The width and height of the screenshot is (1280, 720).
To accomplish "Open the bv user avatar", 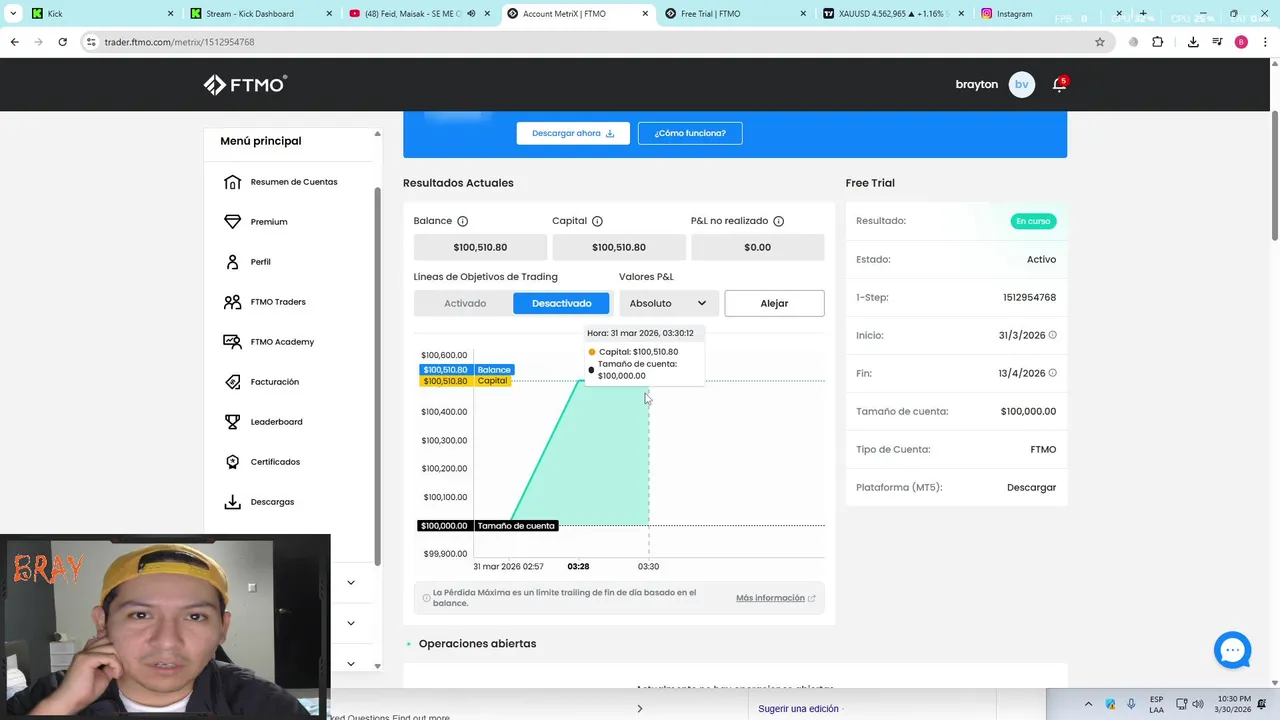I will click(x=1021, y=85).
